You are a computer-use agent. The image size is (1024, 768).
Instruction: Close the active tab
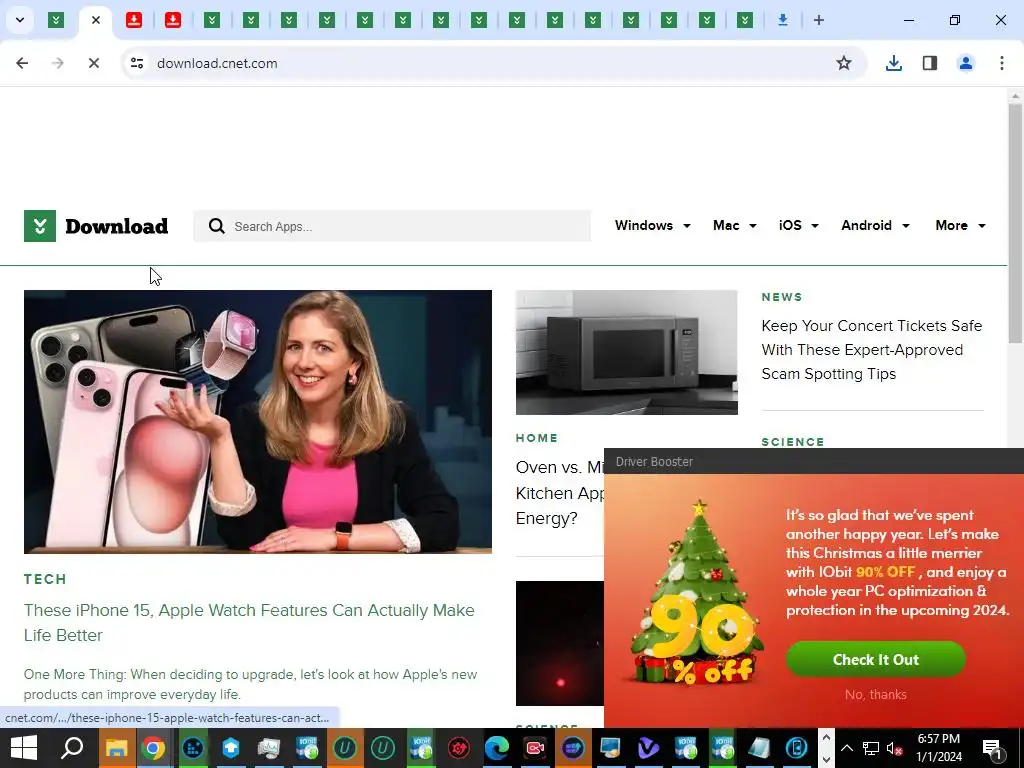[96, 20]
